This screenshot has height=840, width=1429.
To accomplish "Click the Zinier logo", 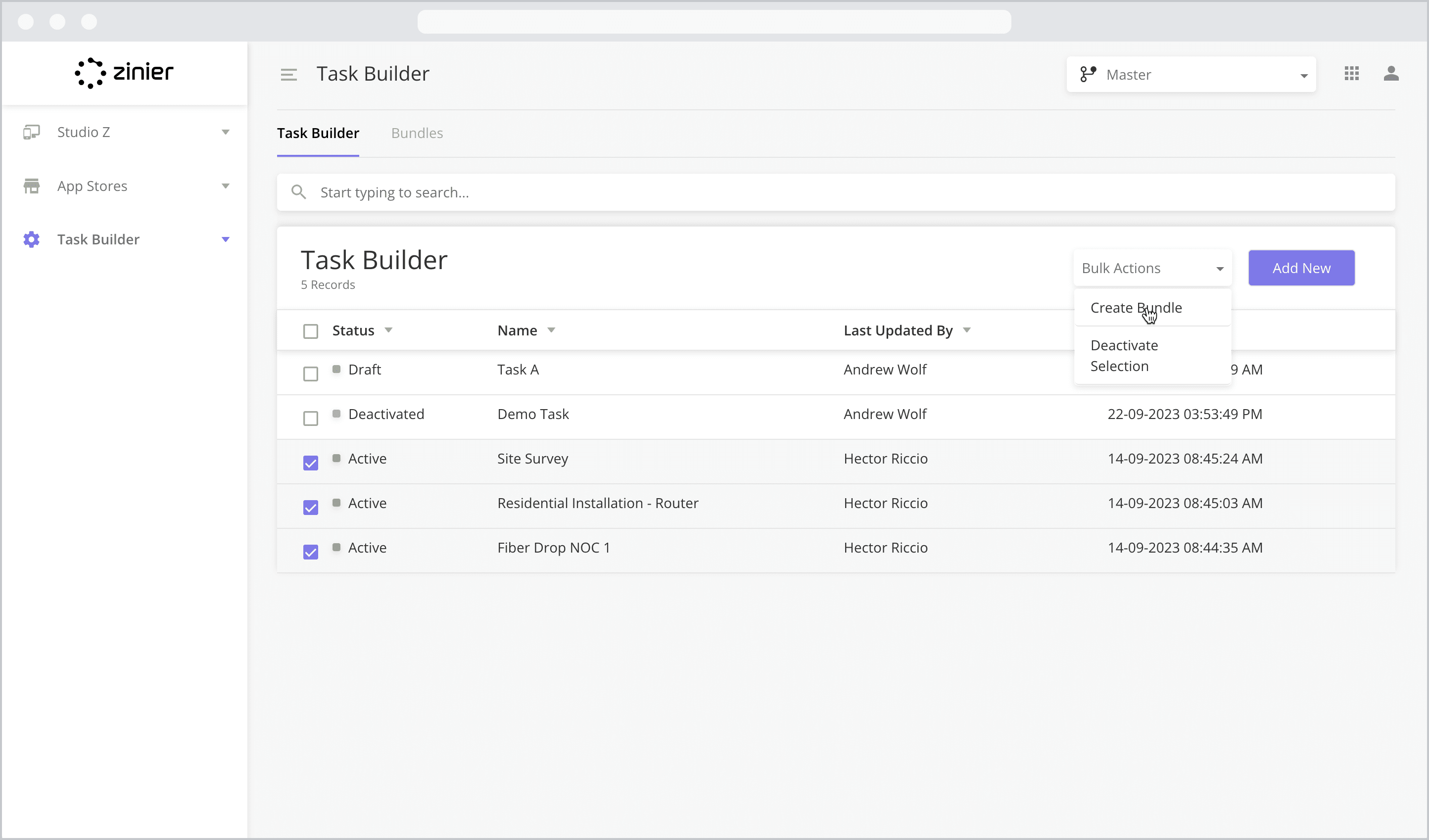I will [124, 73].
